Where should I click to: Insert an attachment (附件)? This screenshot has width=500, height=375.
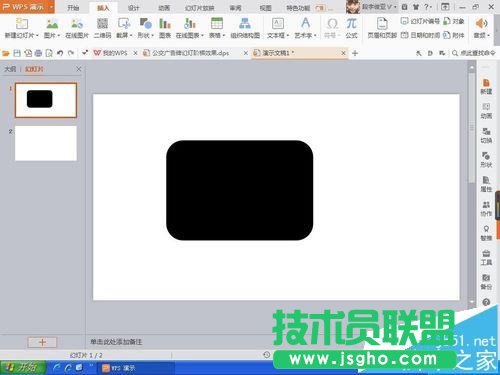454,35
